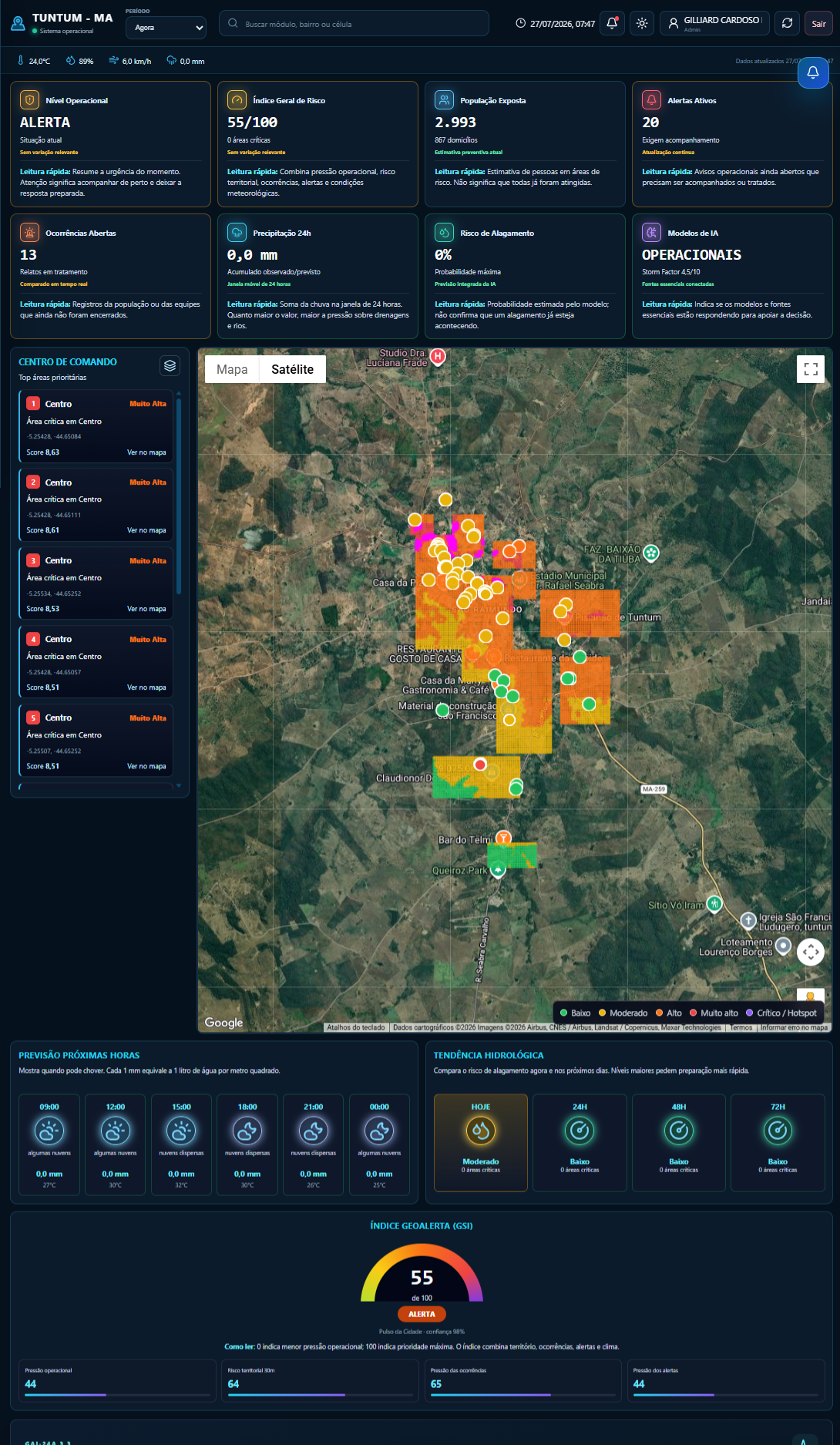The image size is (840, 1445).
Task: Click the Tuntum location logo icon
Action: 18,23
